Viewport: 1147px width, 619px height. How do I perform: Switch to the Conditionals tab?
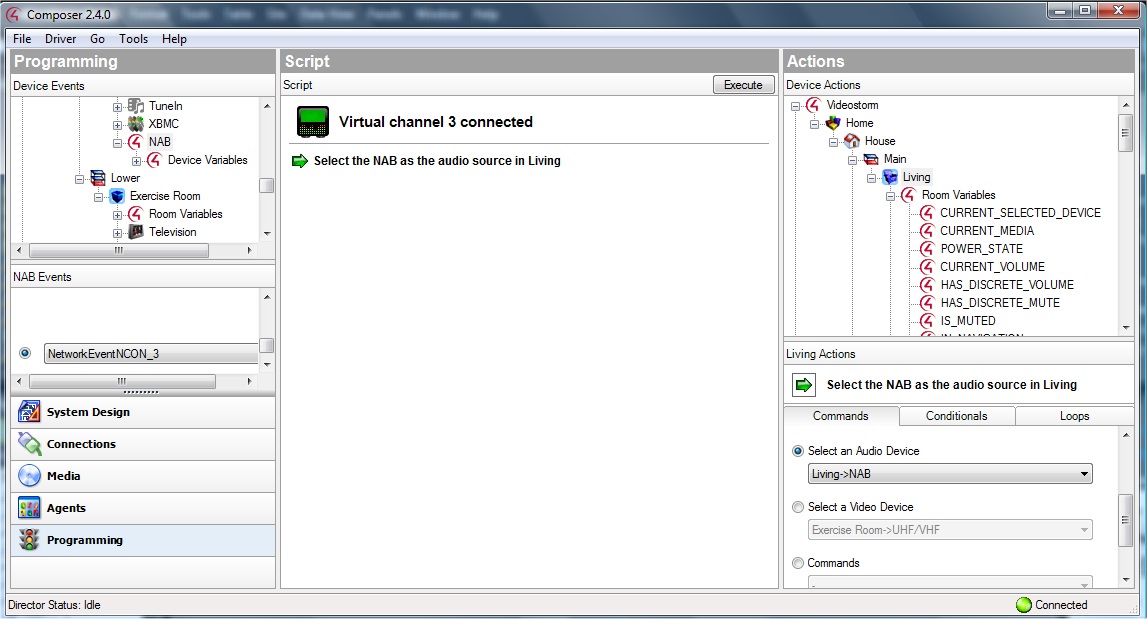click(x=956, y=416)
